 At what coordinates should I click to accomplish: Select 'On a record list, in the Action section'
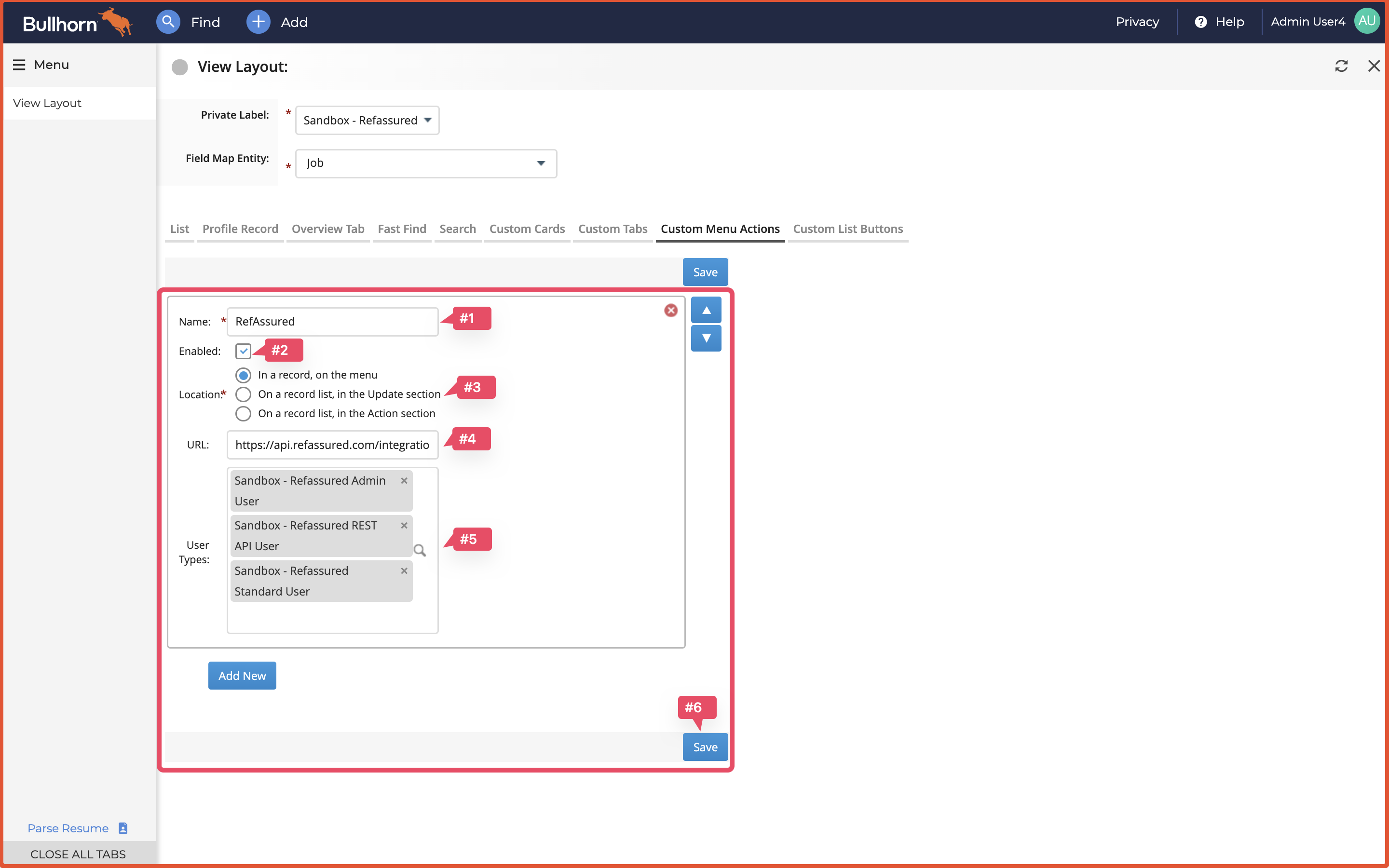pos(244,414)
